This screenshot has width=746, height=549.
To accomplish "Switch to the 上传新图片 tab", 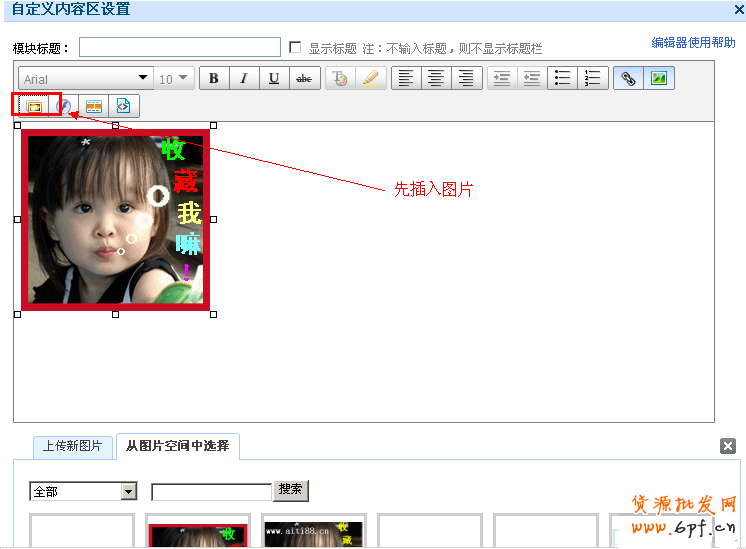I will coord(72,446).
